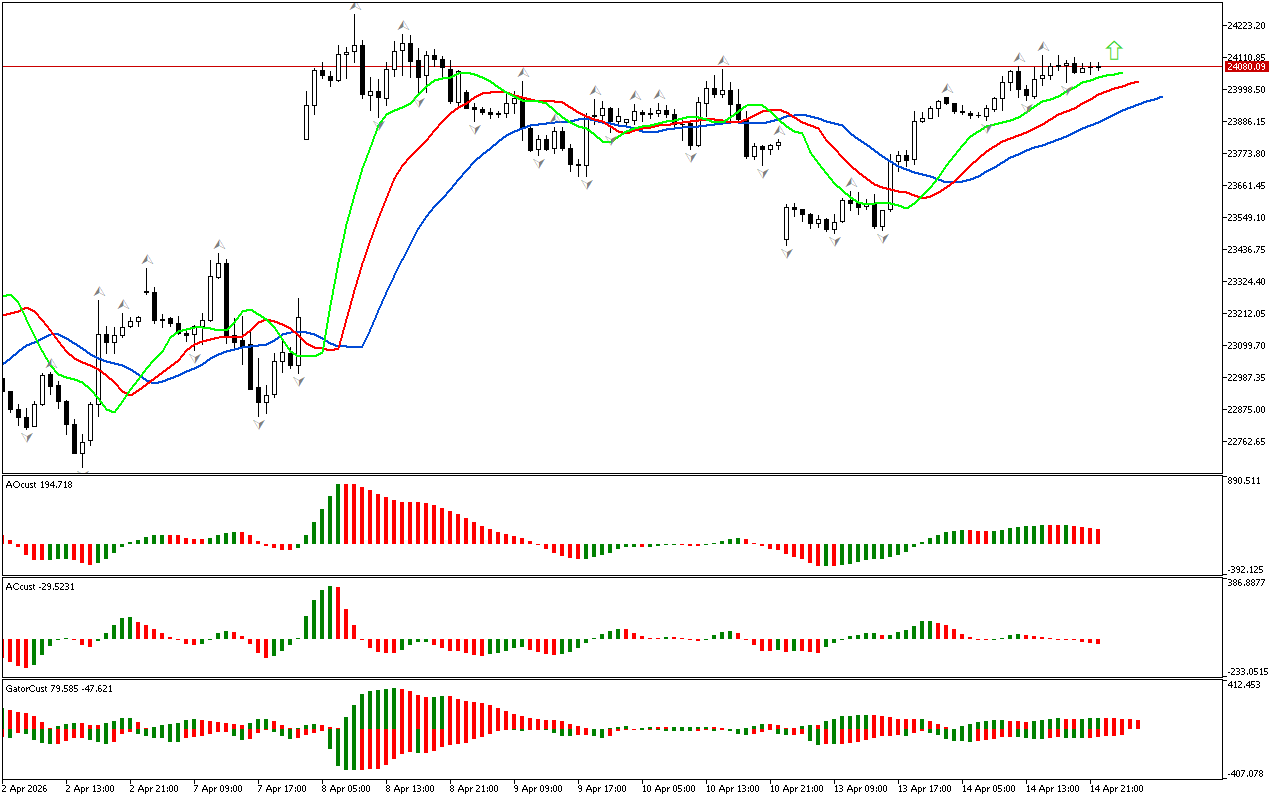This screenshot has height=800, width=1280.
Task: Click the 890.511 AOcust scale value
Action: point(1245,481)
